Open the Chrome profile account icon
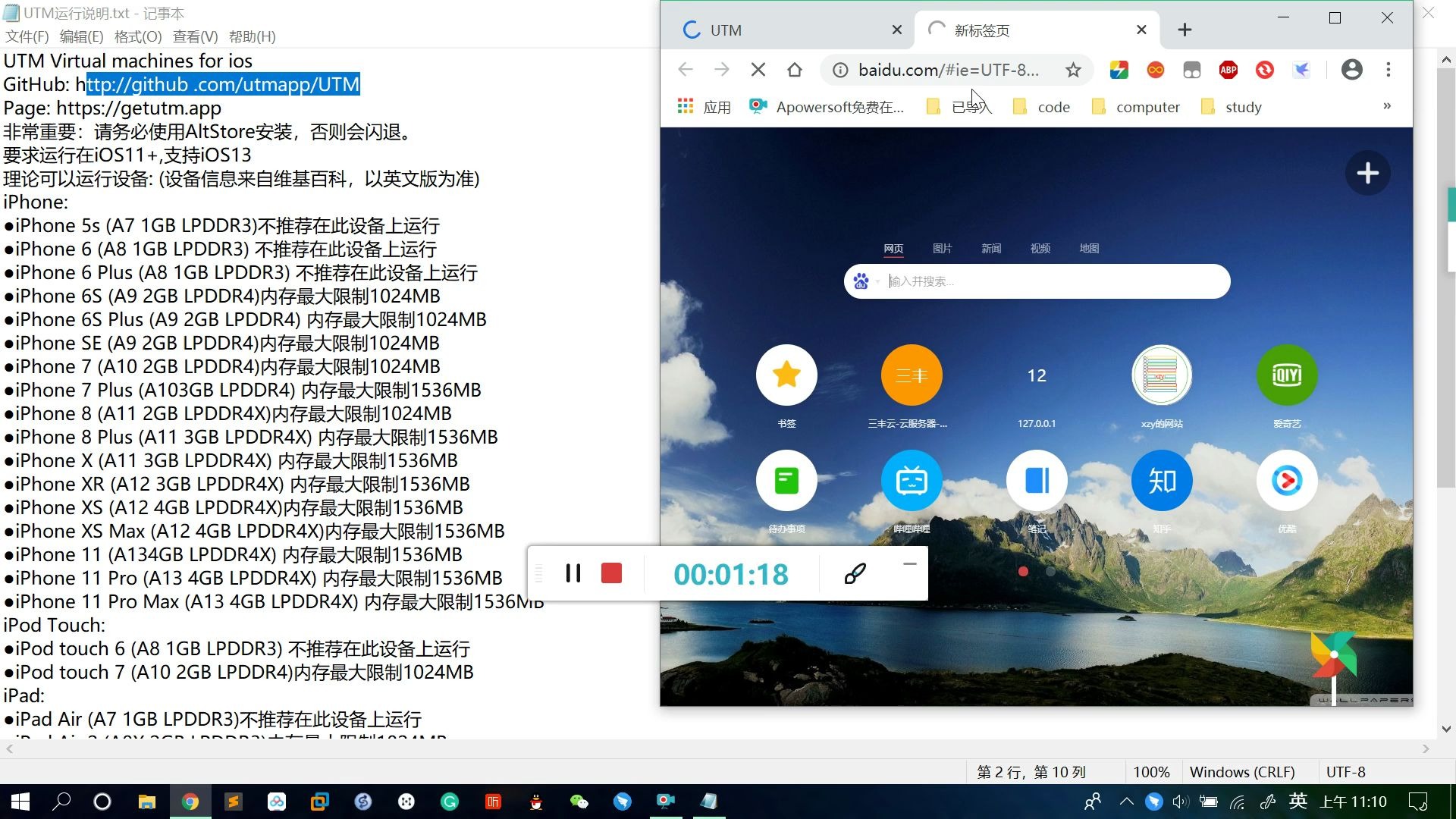The image size is (1456, 819). (1351, 70)
